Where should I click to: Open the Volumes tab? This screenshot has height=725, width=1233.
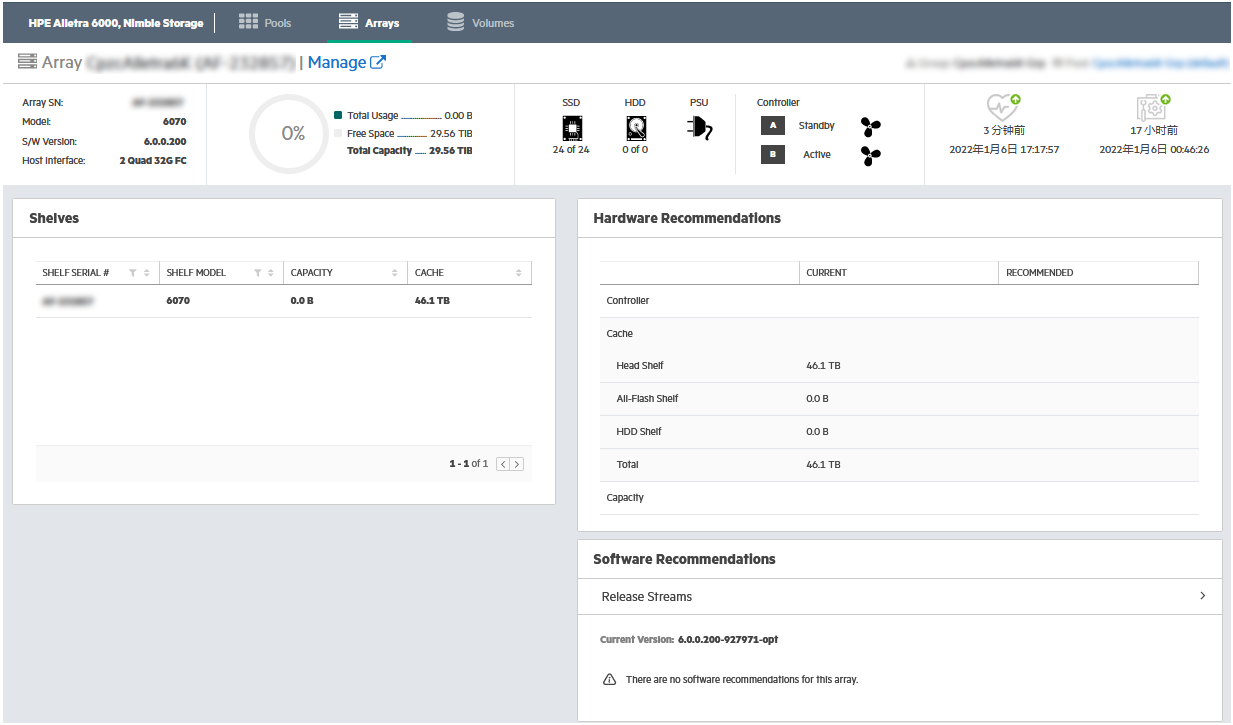(x=480, y=22)
